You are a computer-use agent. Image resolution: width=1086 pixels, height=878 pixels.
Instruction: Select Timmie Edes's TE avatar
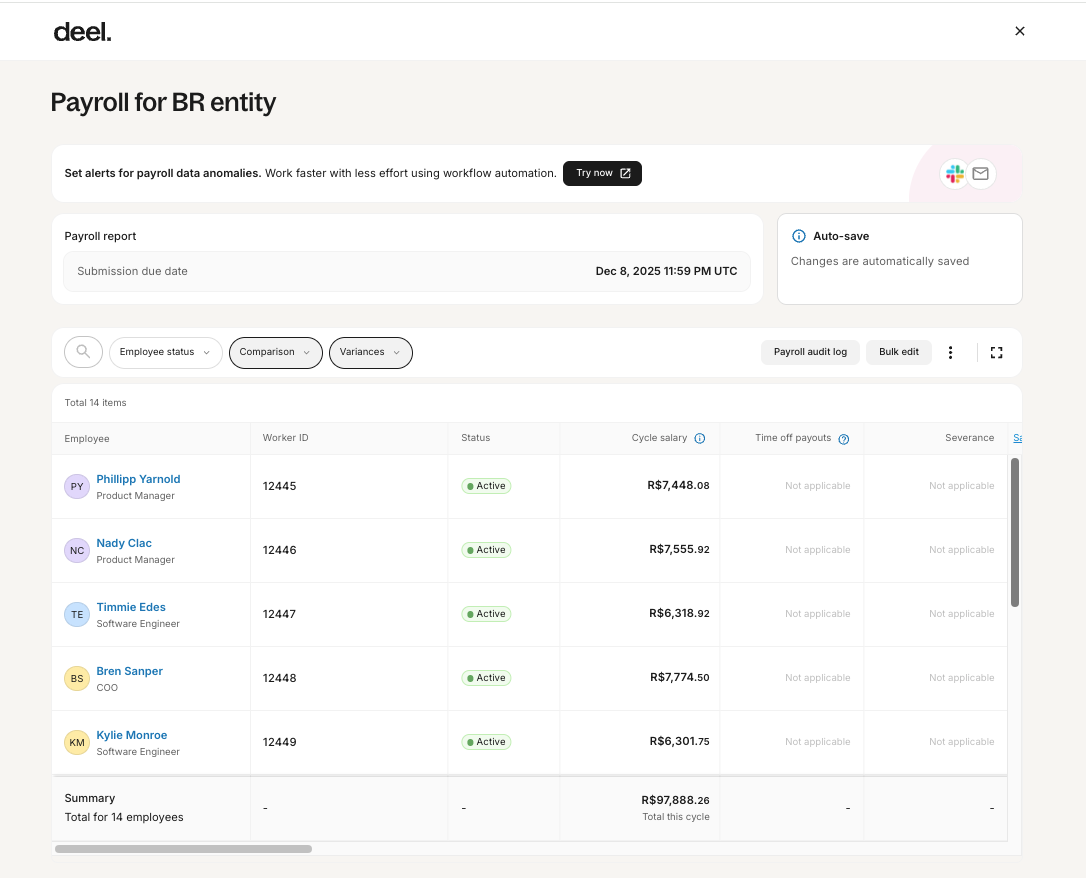pyautogui.click(x=77, y=615)
